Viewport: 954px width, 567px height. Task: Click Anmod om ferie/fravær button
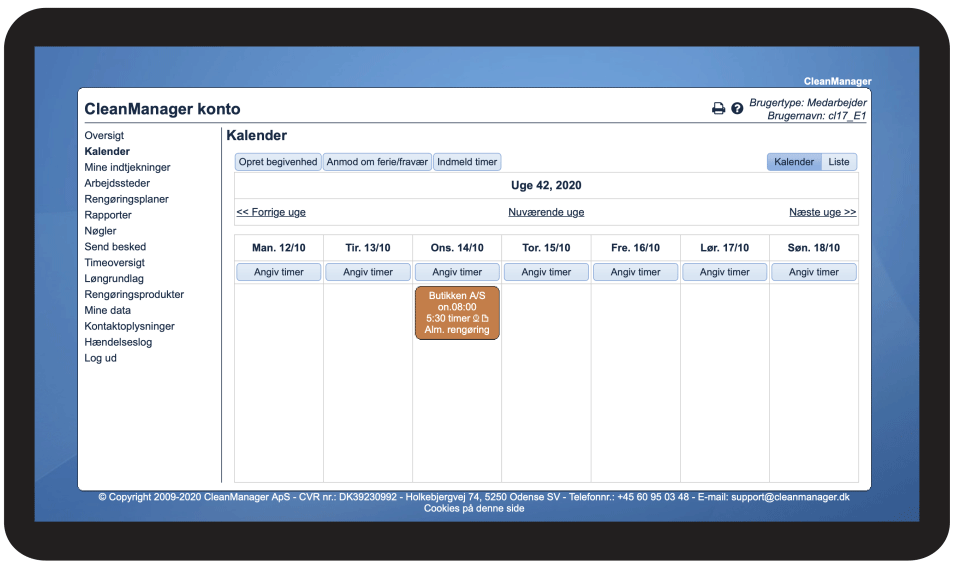377,162
